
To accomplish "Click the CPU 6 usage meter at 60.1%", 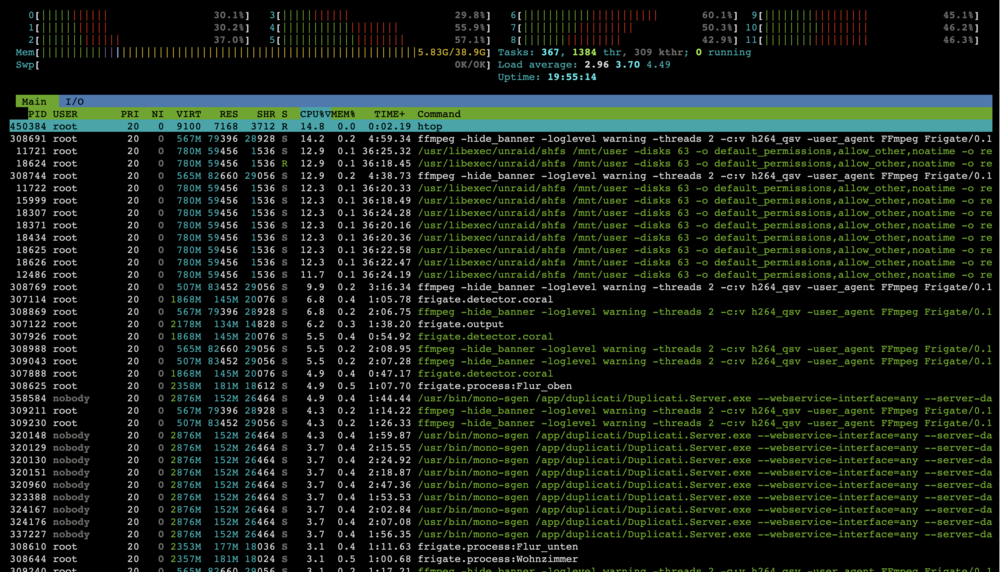I will pyautogui.click(x=624, y=15).
